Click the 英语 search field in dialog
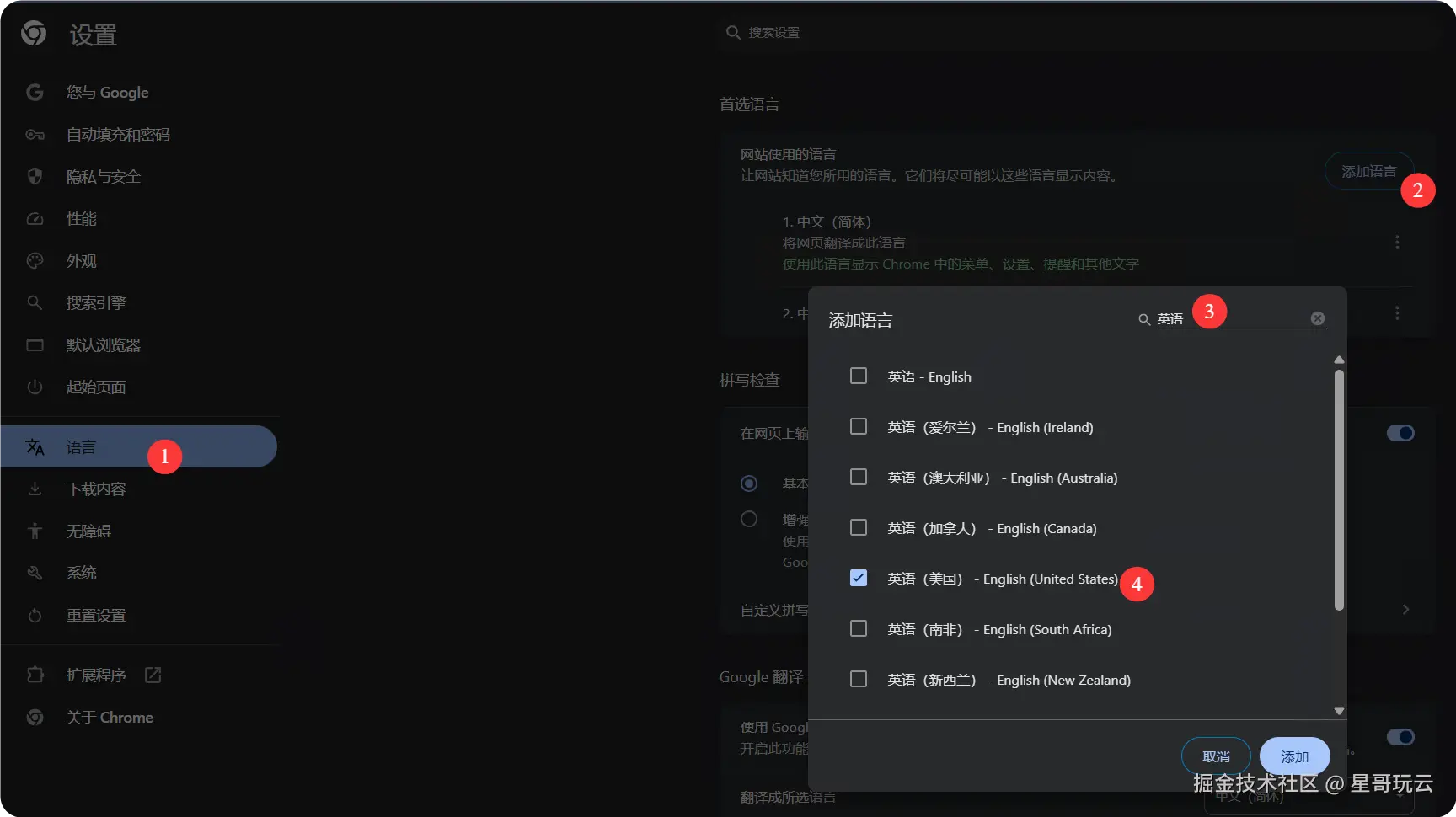Screen dimensions: 1456x817 1232,319
